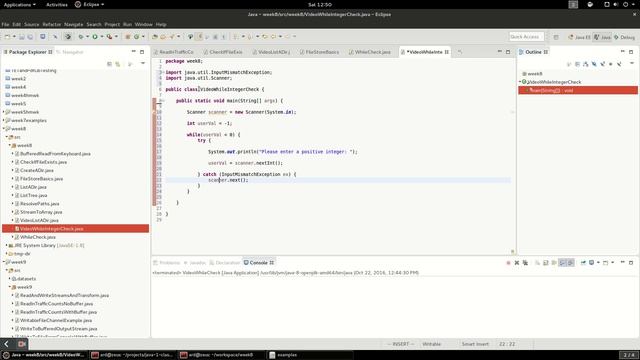Click the New Java Class green icon
This screenshot has height=360, width=640.
coord(136,37)
